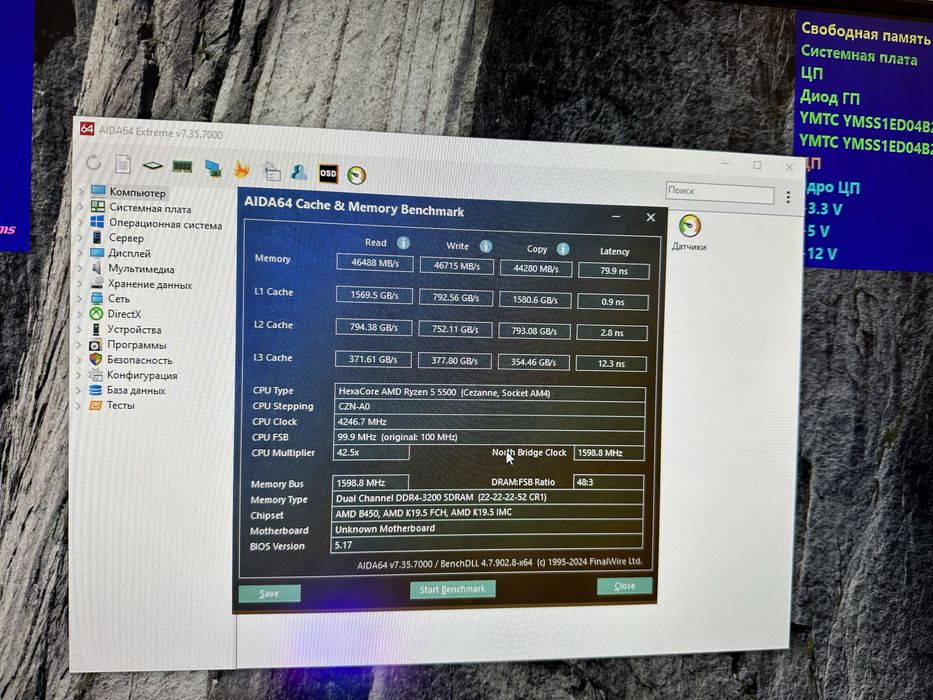933x700 pixels.
Task: Click CPU Stepping value CZN-A0
Action: point(489,407)
